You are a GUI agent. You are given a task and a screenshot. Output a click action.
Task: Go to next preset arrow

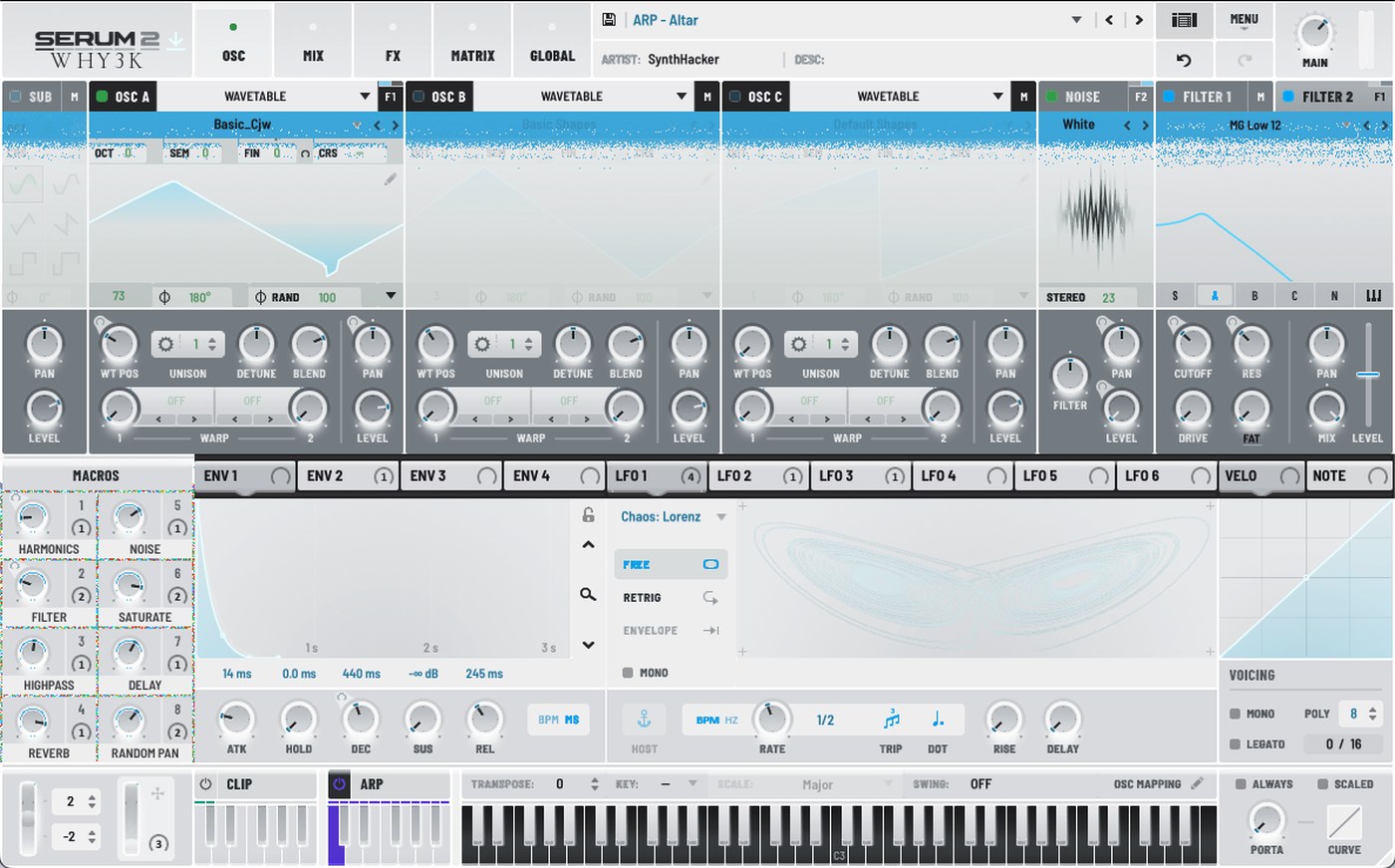pos(1139,20)
